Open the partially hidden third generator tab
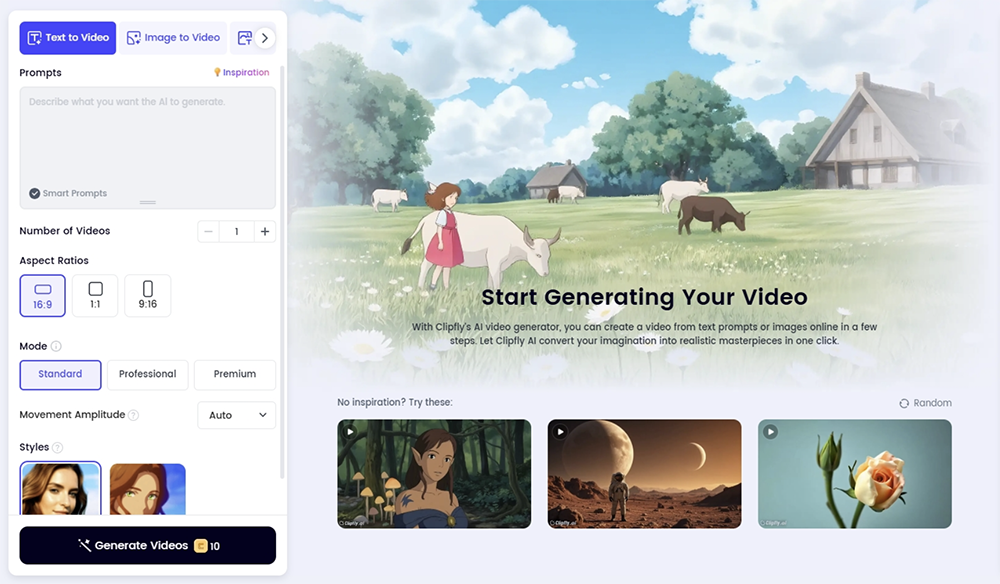Image resolution: width=1000 pixels, height=584 pixels. pyautogui.click(x=244, y=38)
